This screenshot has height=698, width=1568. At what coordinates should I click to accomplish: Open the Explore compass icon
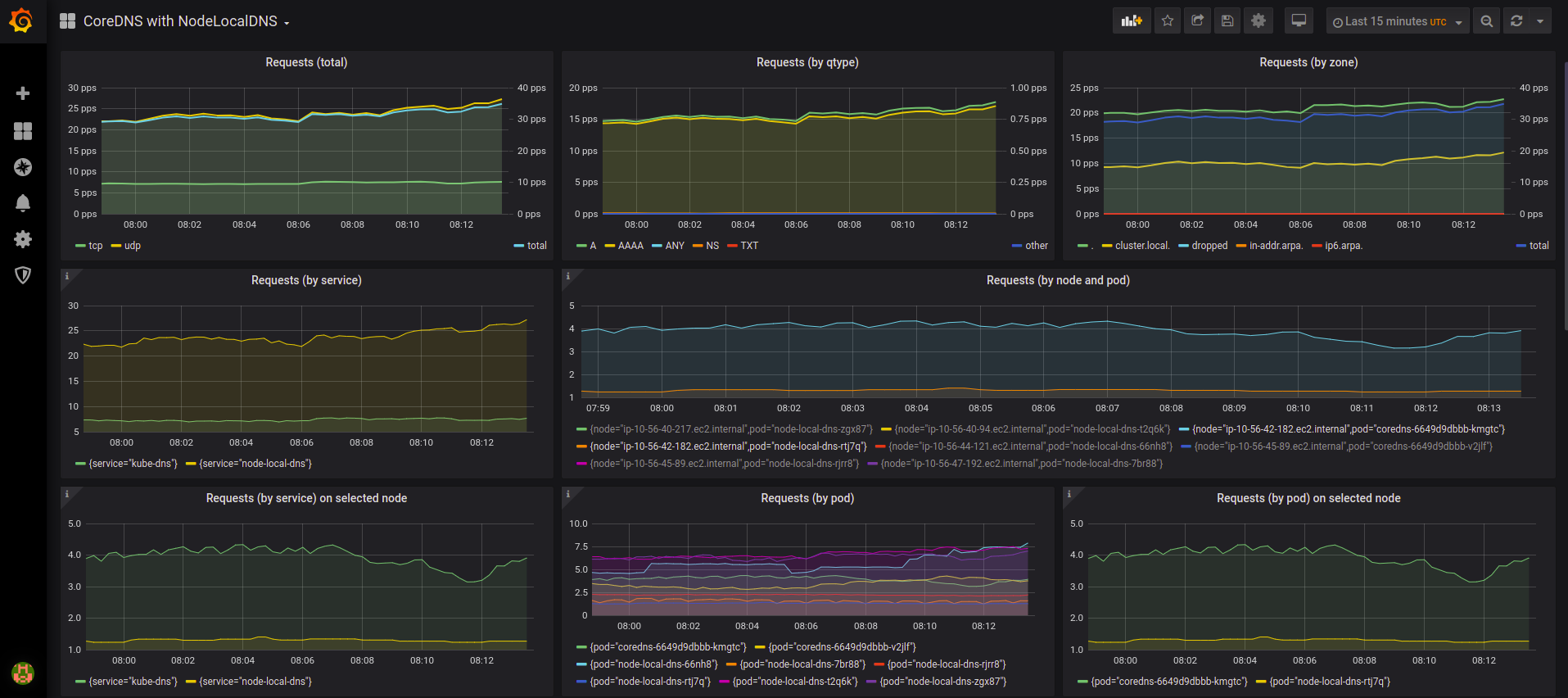pos(23,167)
